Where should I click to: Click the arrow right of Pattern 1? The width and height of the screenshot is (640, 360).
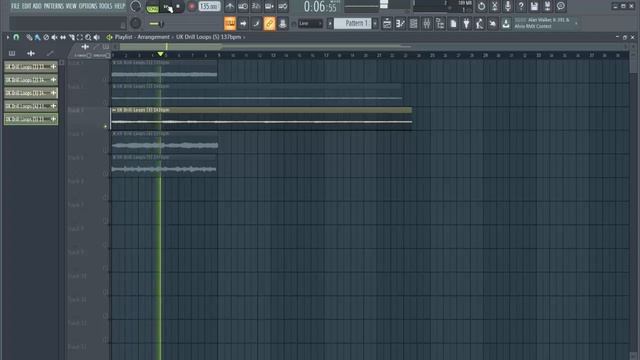pyautogui.click(x=375, y=24)
